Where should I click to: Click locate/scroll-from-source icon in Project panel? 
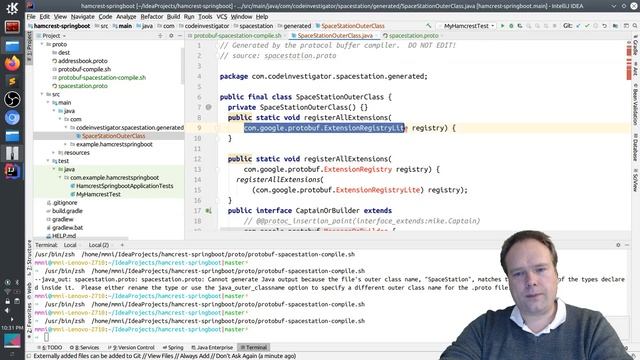pyautogui.click(x=160, y=36)
